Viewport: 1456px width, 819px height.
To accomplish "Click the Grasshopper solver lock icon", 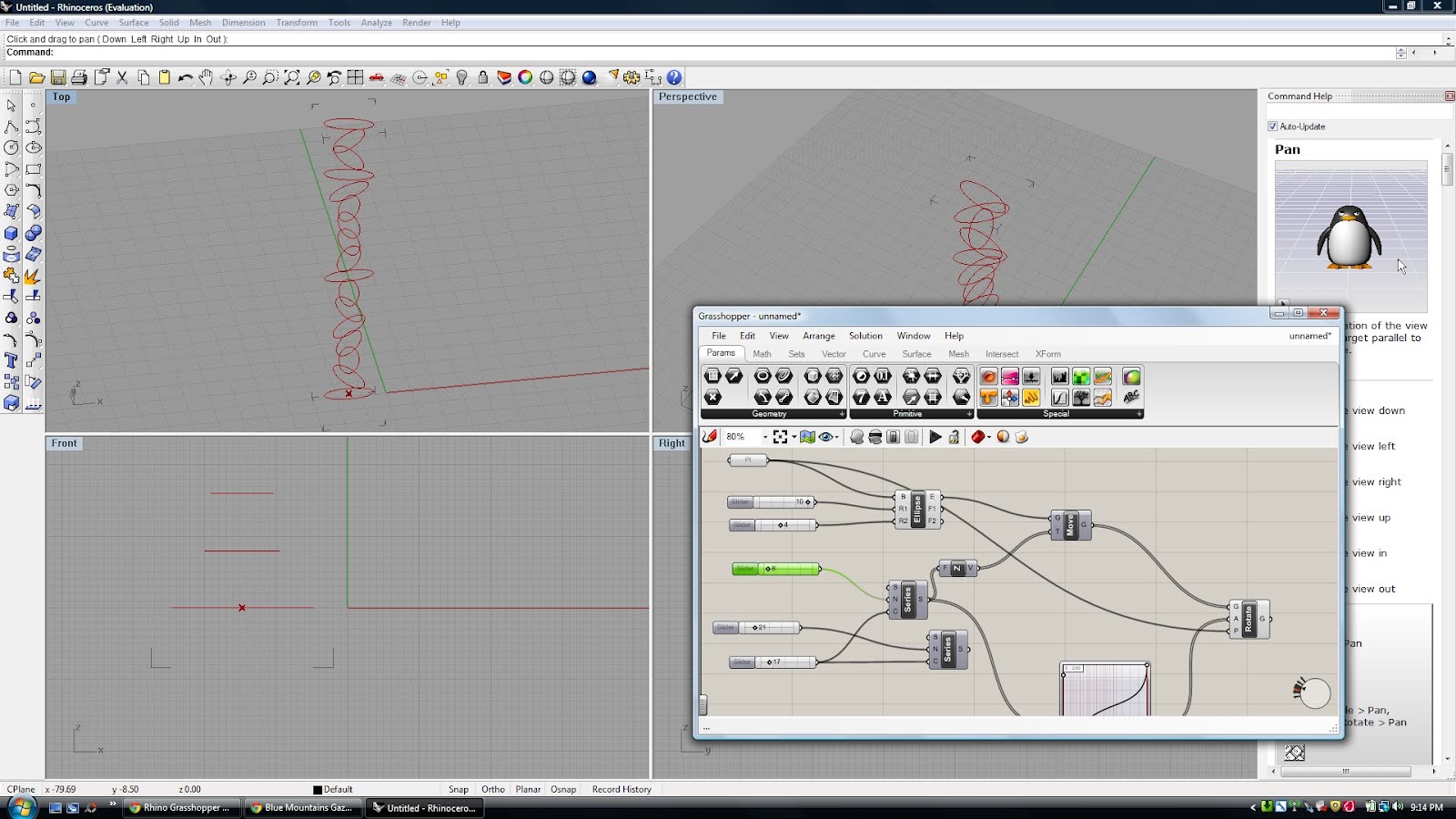I will (953, 437).
